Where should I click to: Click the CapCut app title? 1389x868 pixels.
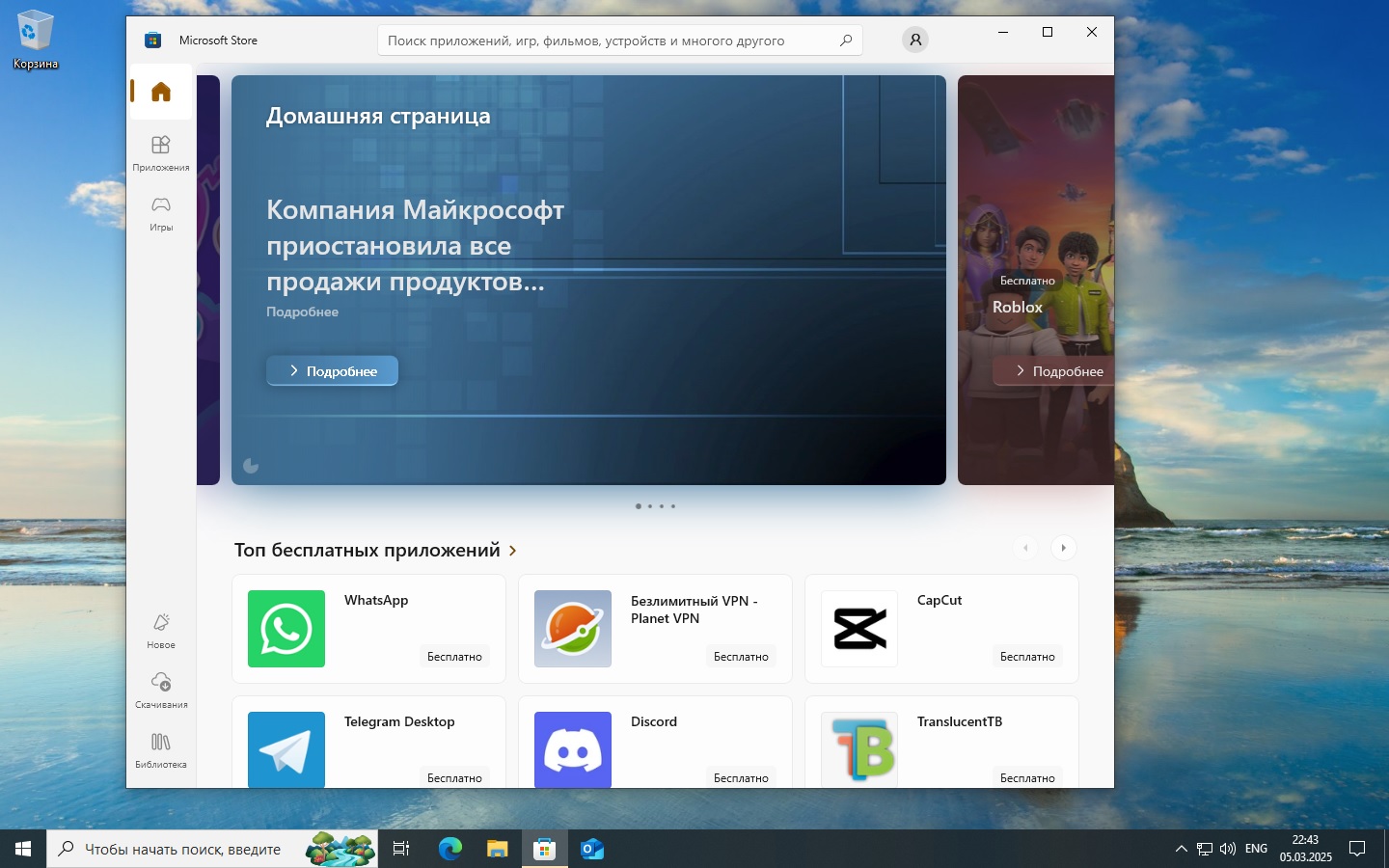click(x=940, y=600)
